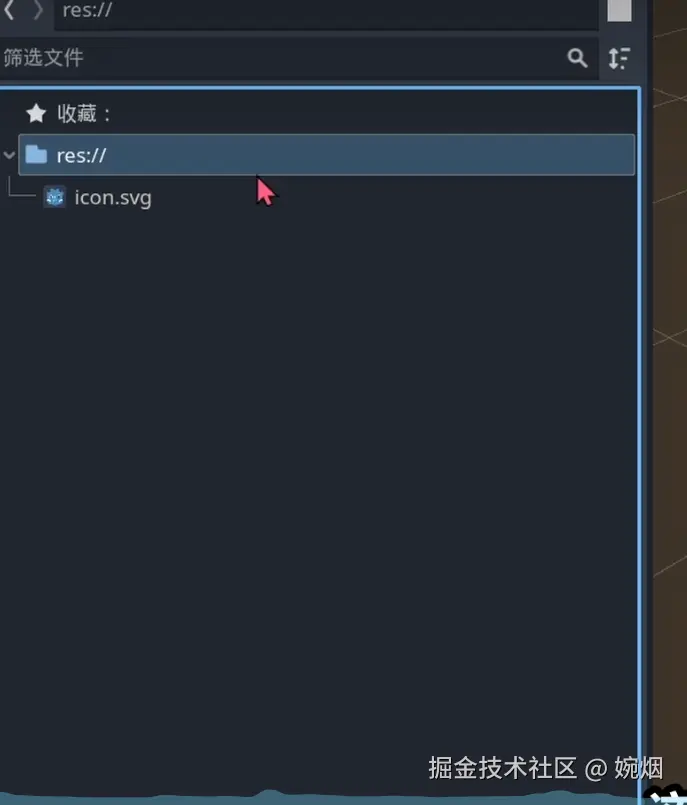Select the icon.svg file

(113, 198)
